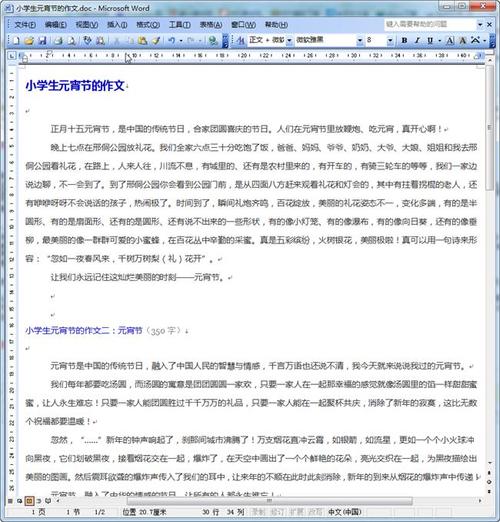Undo the last action
Screen dimensions: 500x522
tap(172, 41)
